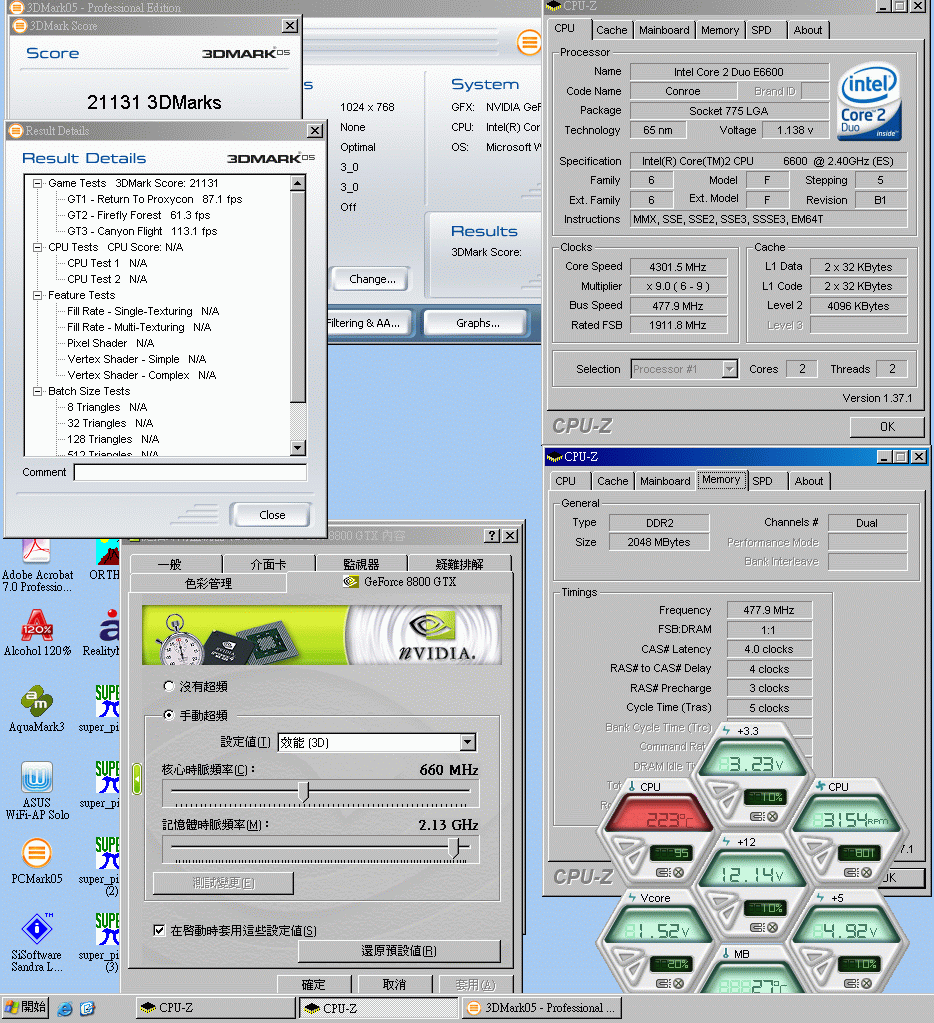Open About tab in lower CPU-Z window
The image size is (934, 1023).
click(x=809, y=481)
